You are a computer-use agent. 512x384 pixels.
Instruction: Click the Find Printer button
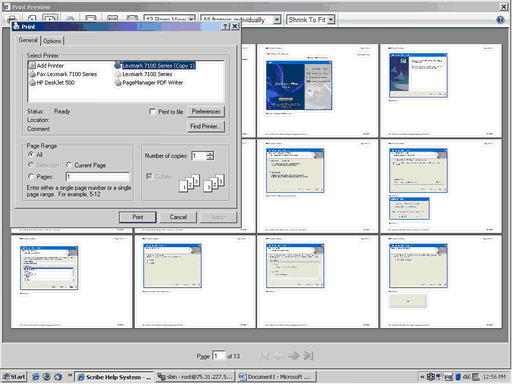point(206,126)
